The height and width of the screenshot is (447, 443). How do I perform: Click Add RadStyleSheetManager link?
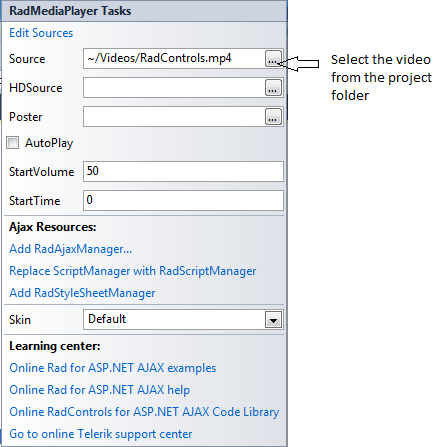[x=82, y=293]
